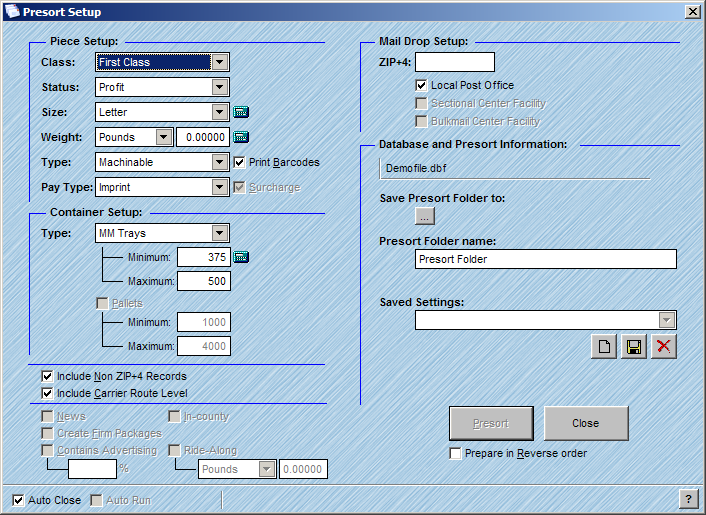Toggle the Auto Run checkbox
The width and height of the screenshot is (706, 515).
click(x=96, y=500)
